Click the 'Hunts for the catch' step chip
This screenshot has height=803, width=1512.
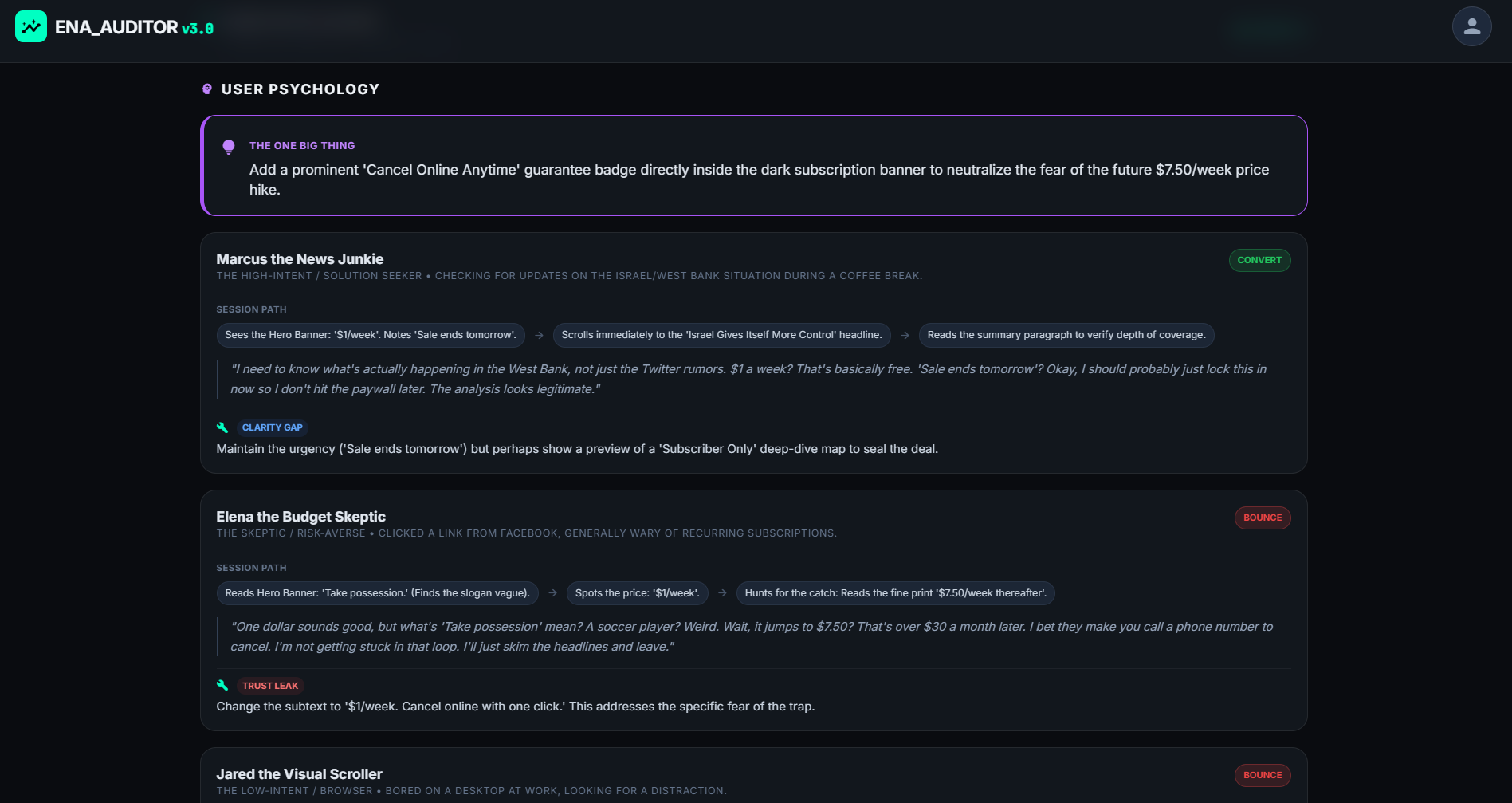[x=895, y=593]
